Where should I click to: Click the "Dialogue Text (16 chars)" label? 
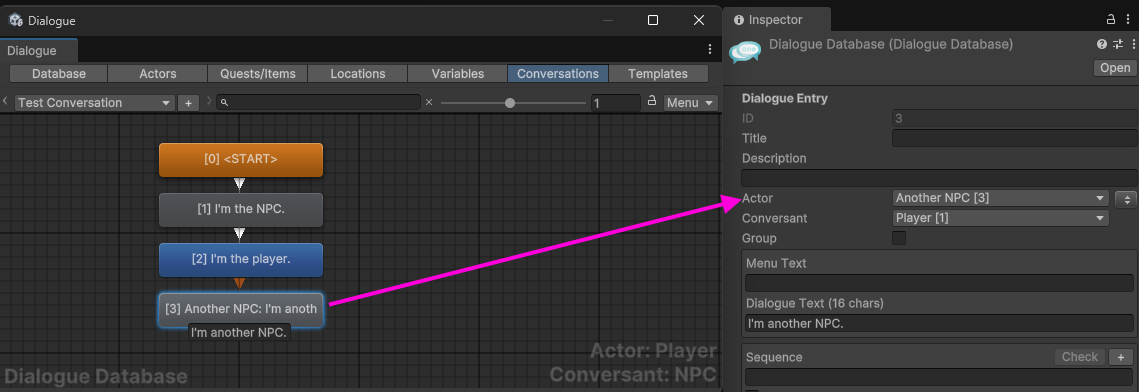tap(814, 303)
